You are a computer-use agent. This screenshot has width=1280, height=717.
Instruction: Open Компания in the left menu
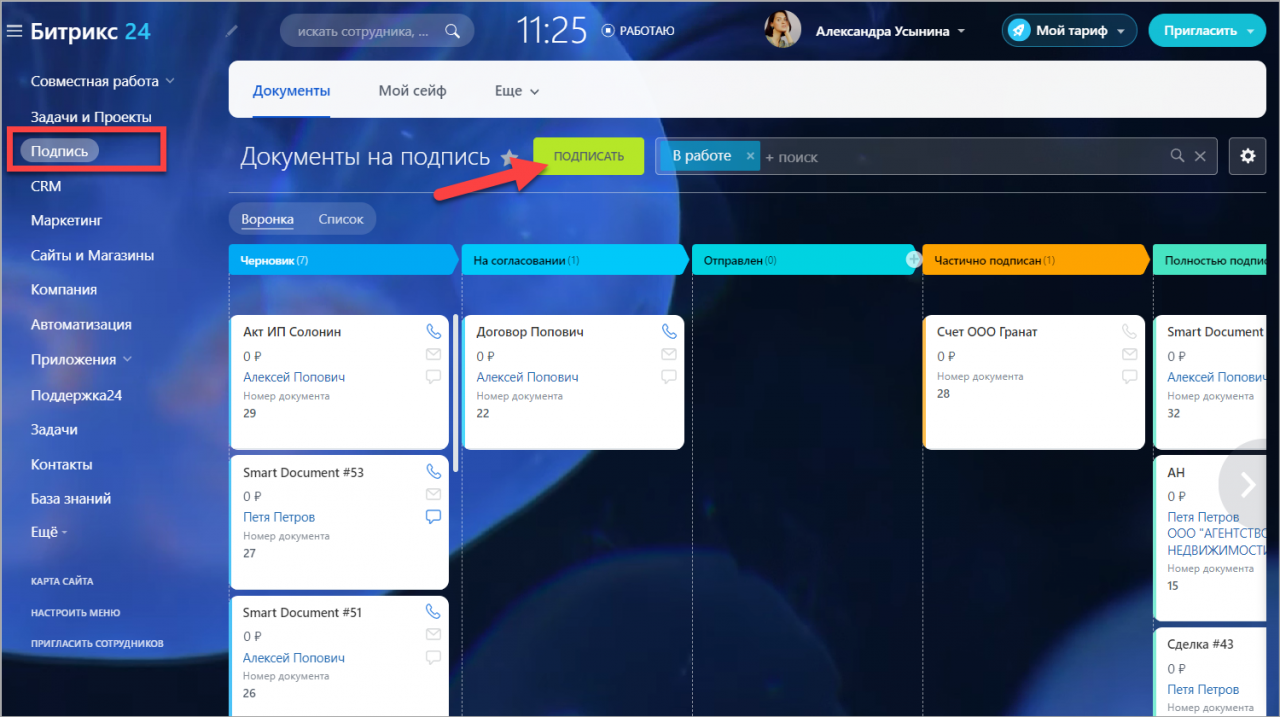click(64, 290)
